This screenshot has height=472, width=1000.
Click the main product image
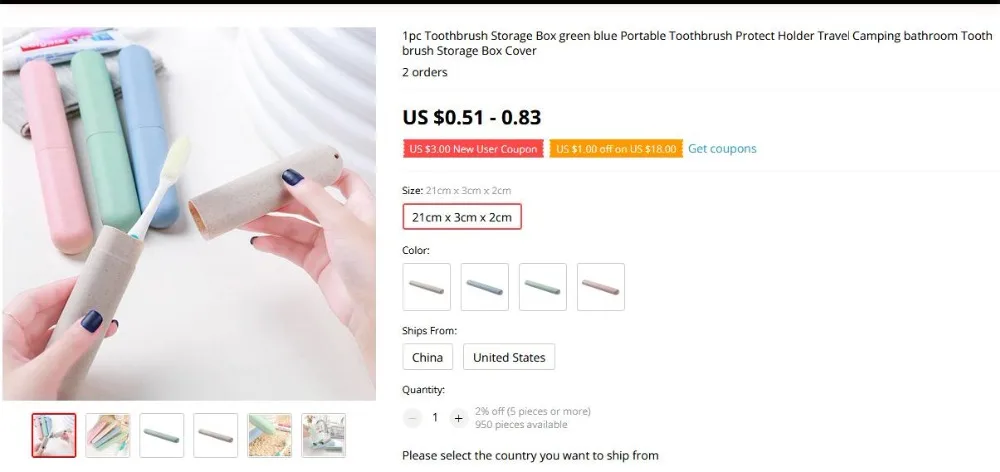[x=189, y=214]
